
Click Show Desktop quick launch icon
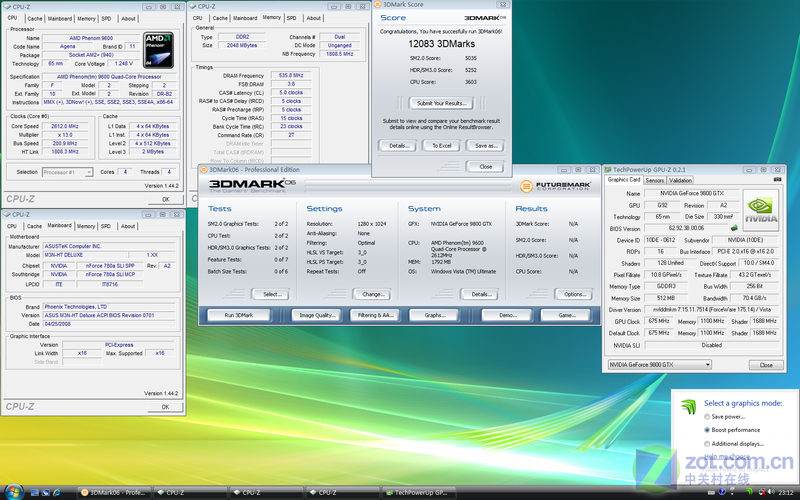click(x=35, y=492)
